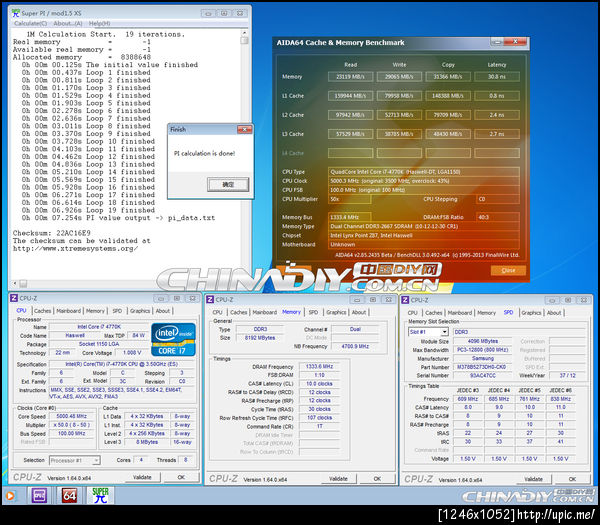Click OK in the right CPU-Z window
Image resolution: width=600 pixels, height=525 pixels.
572,479
